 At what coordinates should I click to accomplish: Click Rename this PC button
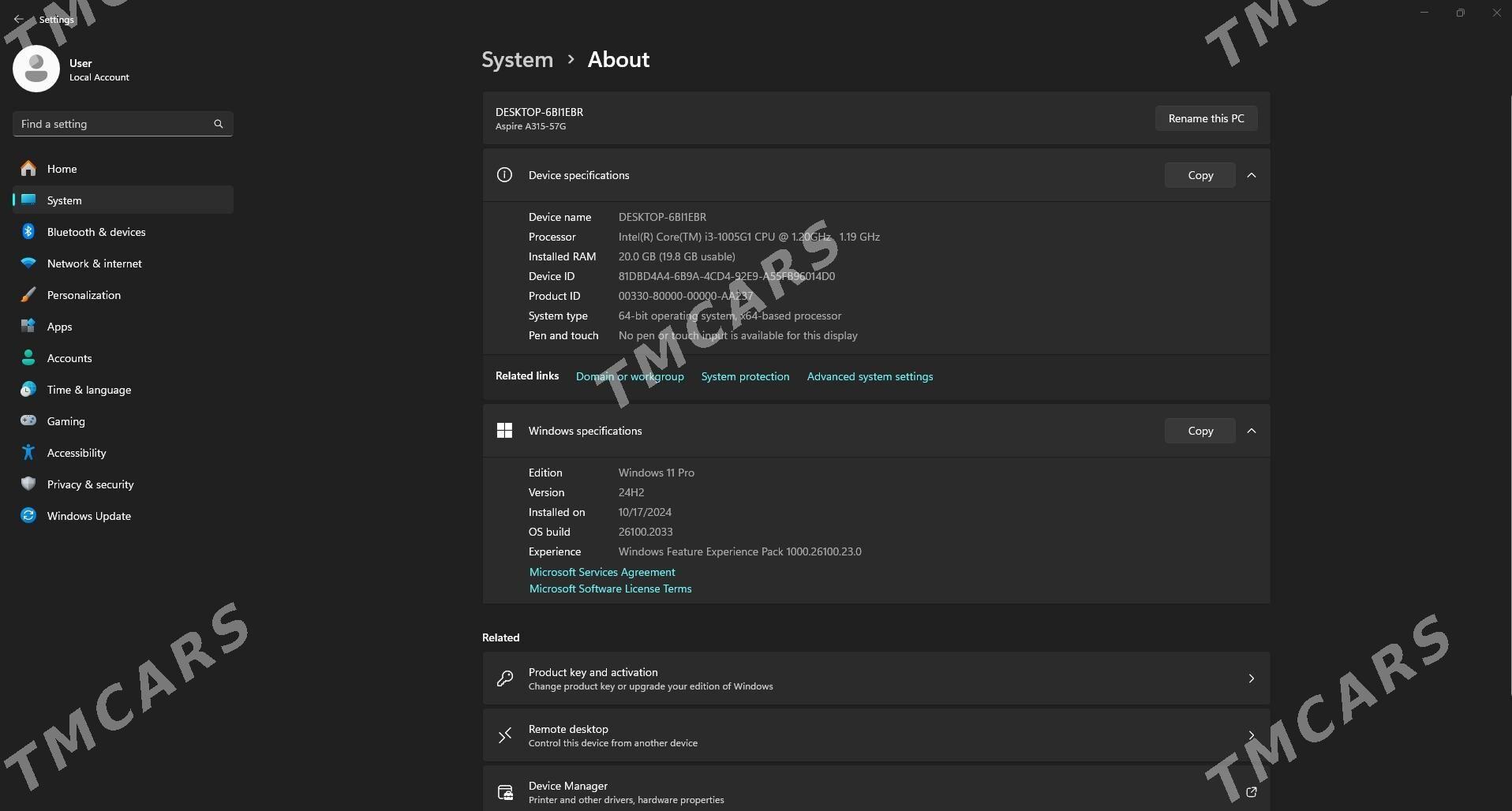click(1206, 118)
